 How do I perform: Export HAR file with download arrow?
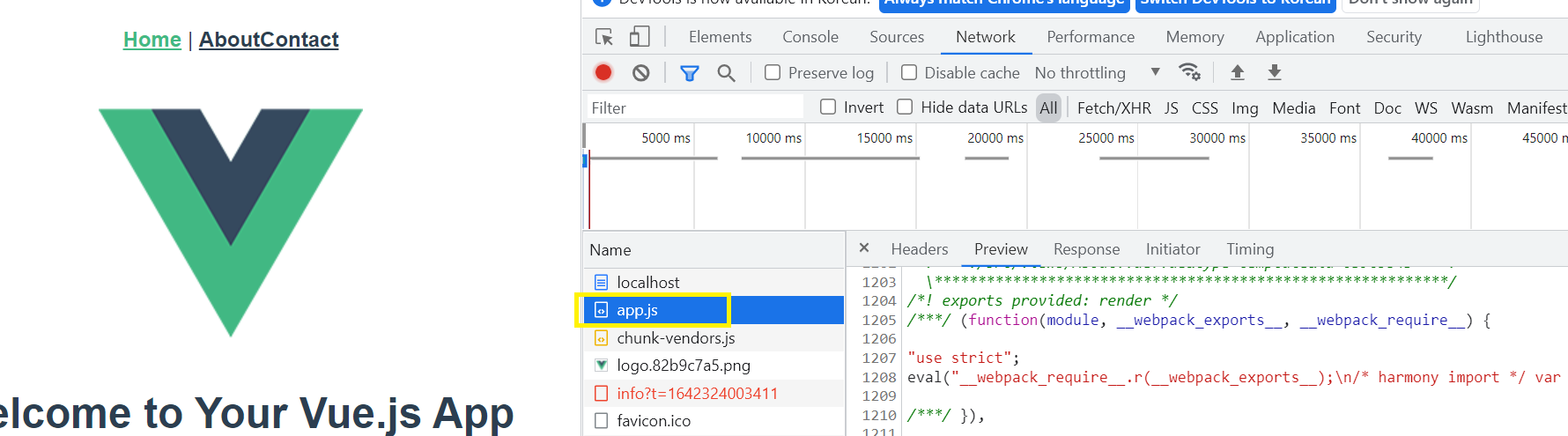click(1275, 72)
